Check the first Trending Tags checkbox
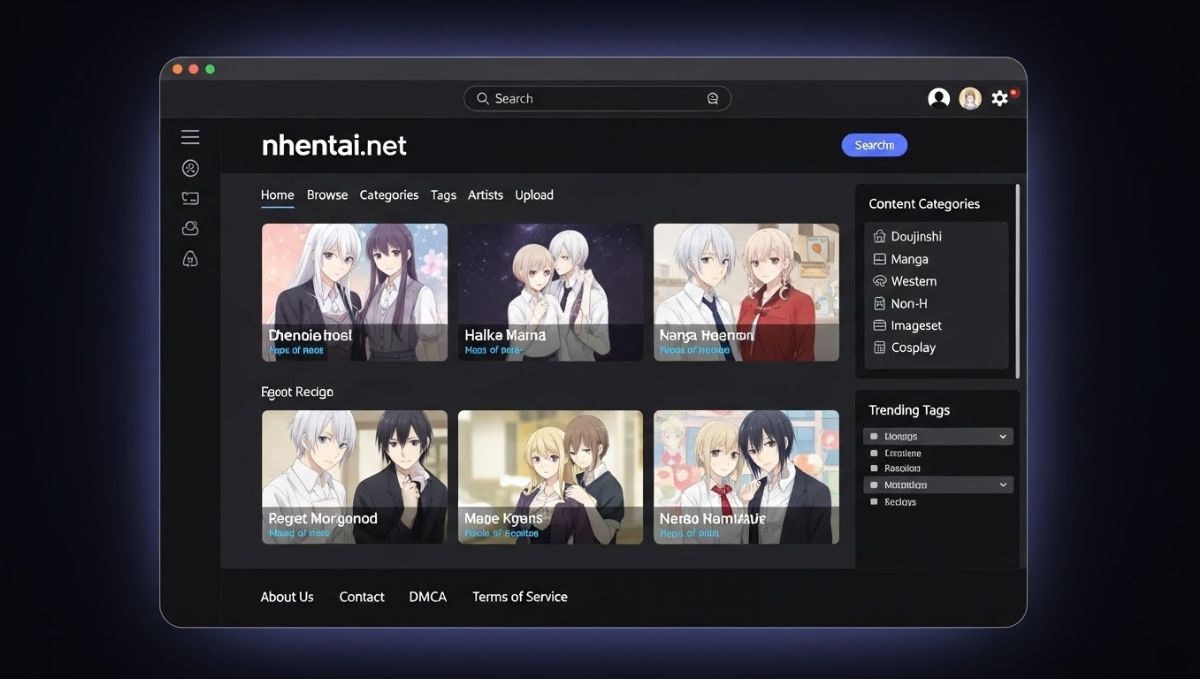The height and width of the screenshot is (679, 1200). point(875,436)
